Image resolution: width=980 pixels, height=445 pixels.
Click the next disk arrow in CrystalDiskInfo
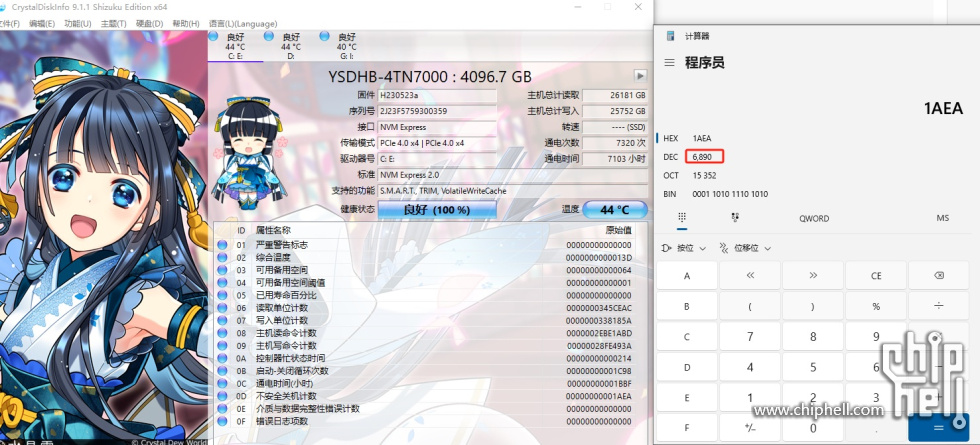point(640,76)
